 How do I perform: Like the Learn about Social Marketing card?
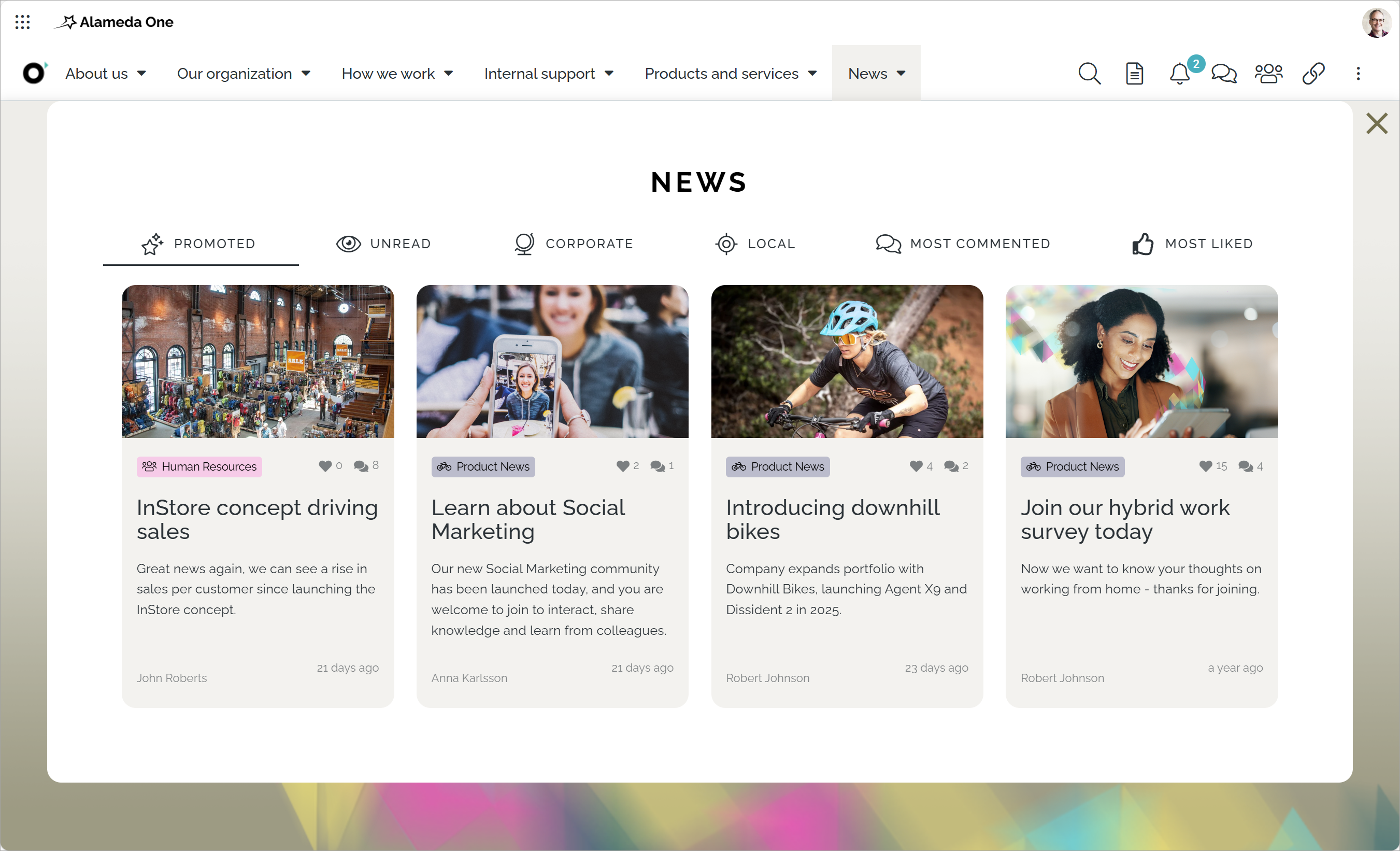622,466
